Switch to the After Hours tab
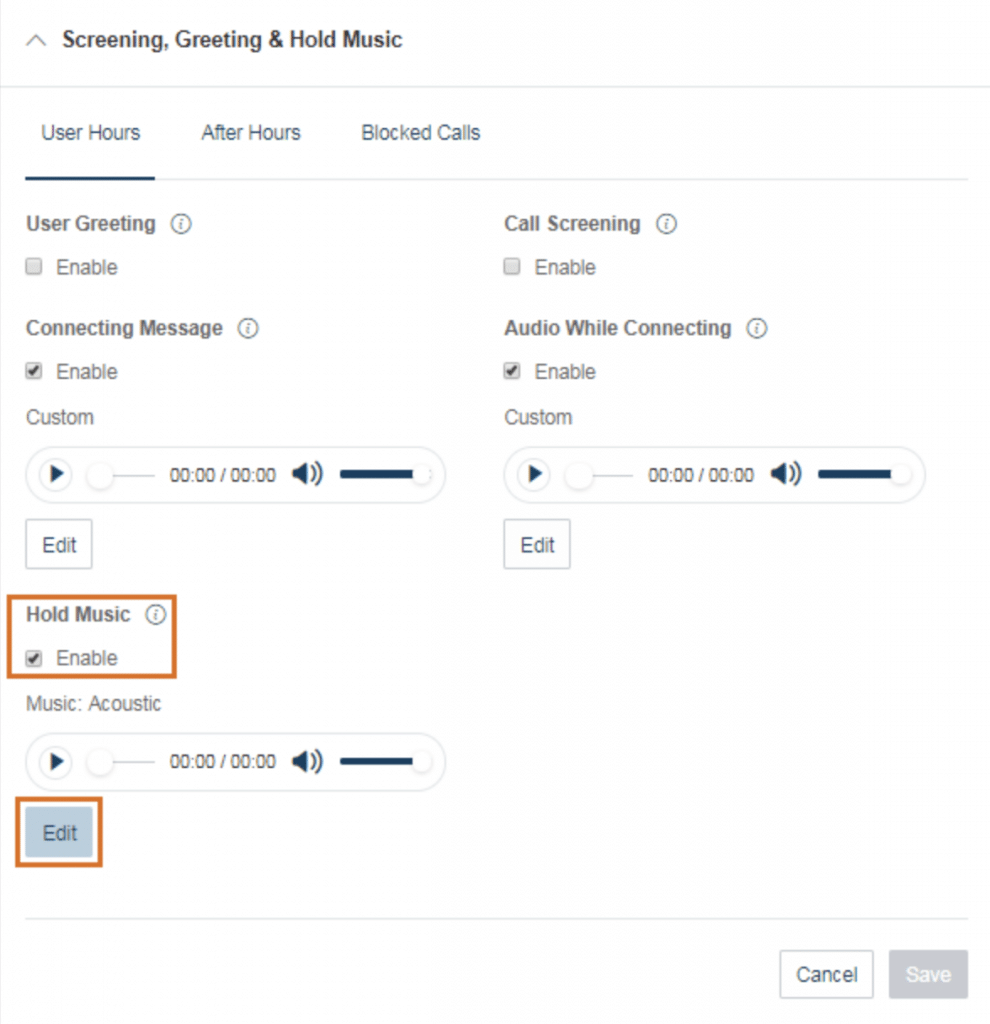Image resolution: width=990 pixels, height=1024 pixels. coord(251,133)
